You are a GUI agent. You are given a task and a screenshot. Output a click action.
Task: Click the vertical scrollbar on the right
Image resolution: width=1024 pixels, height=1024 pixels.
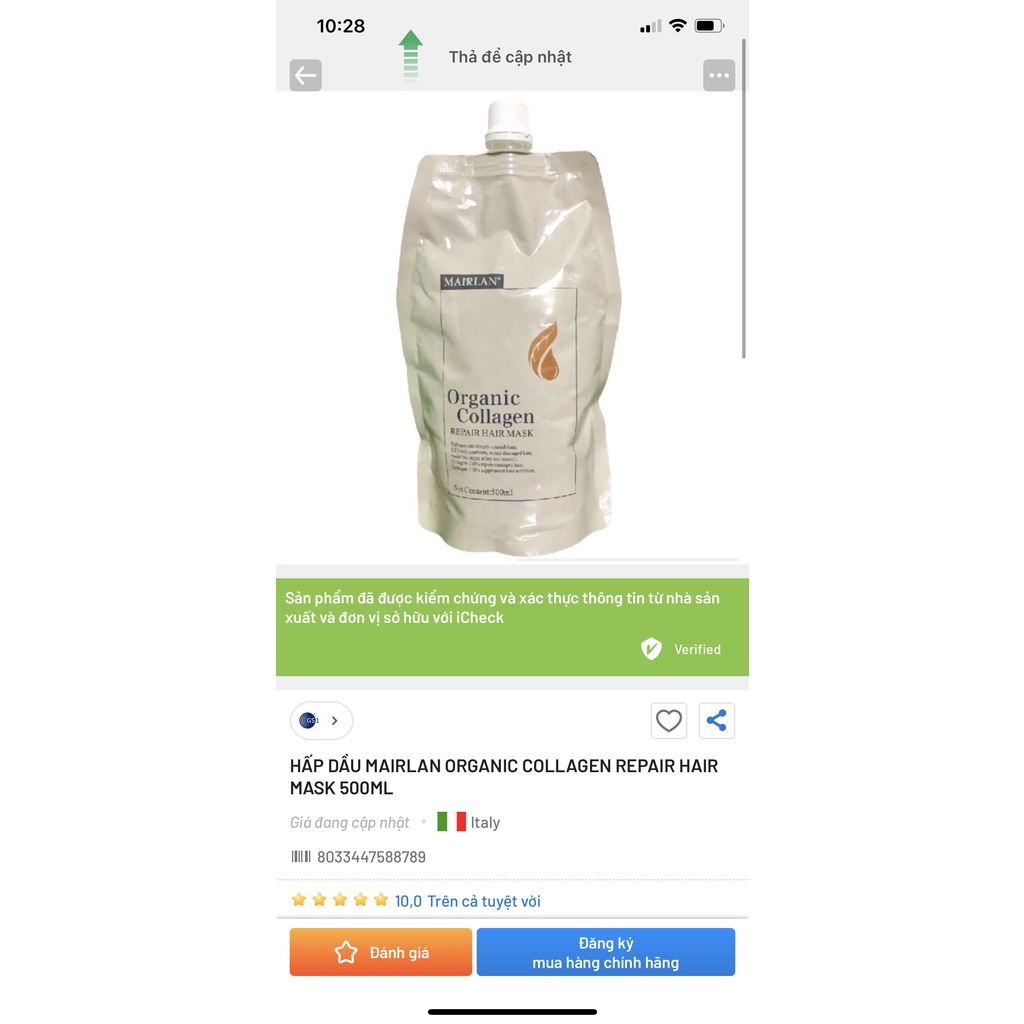click(x=744, y=199)
